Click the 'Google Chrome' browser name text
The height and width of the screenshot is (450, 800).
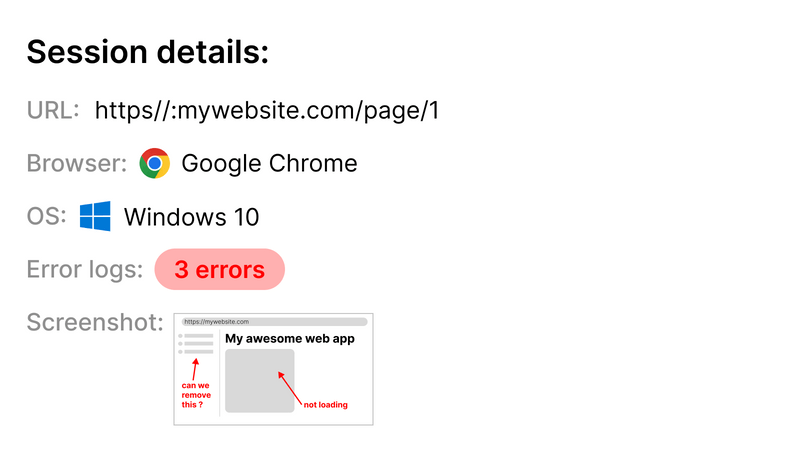(x=269, y=163)
